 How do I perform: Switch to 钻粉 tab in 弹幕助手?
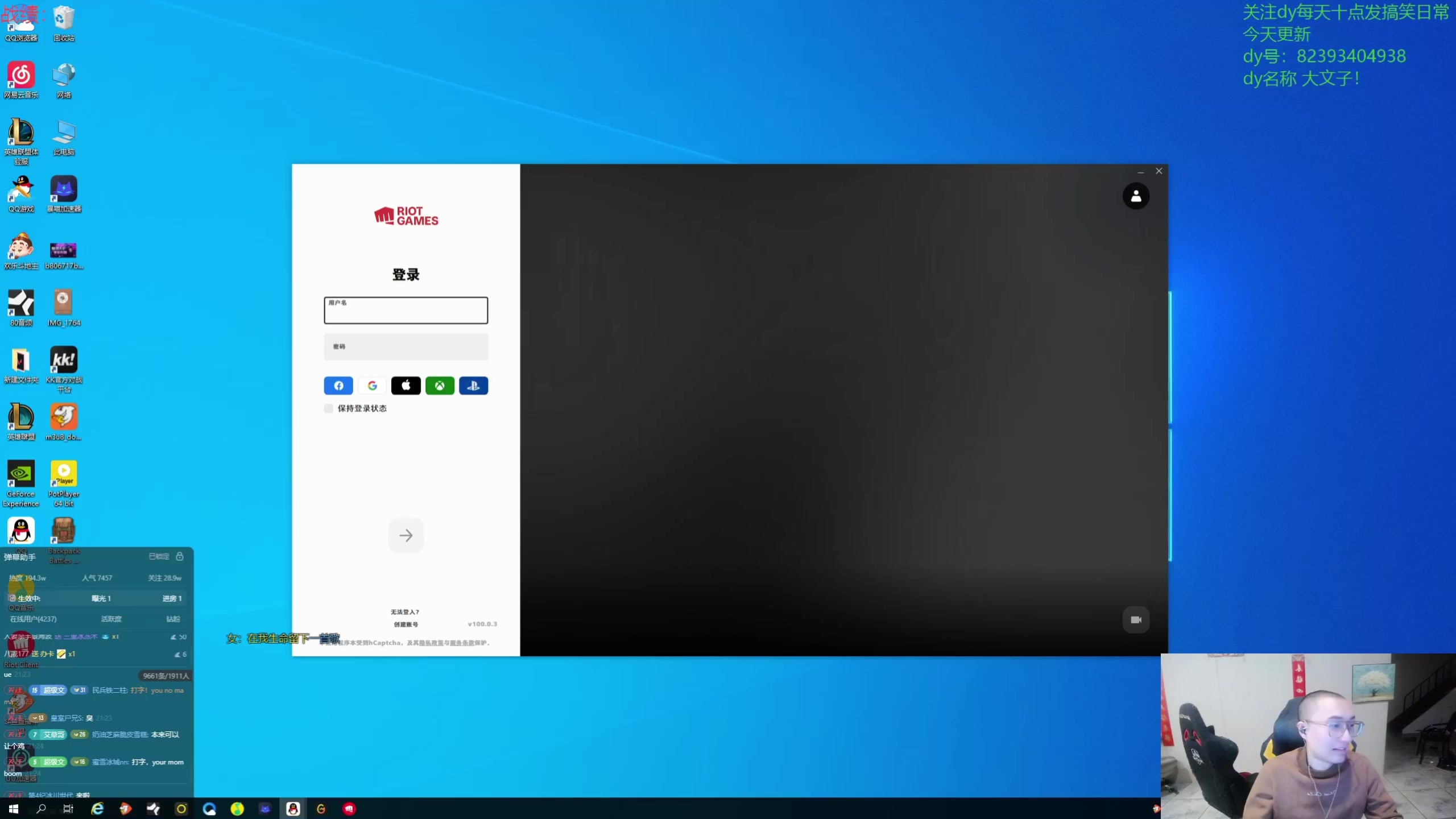click(173, 619)
